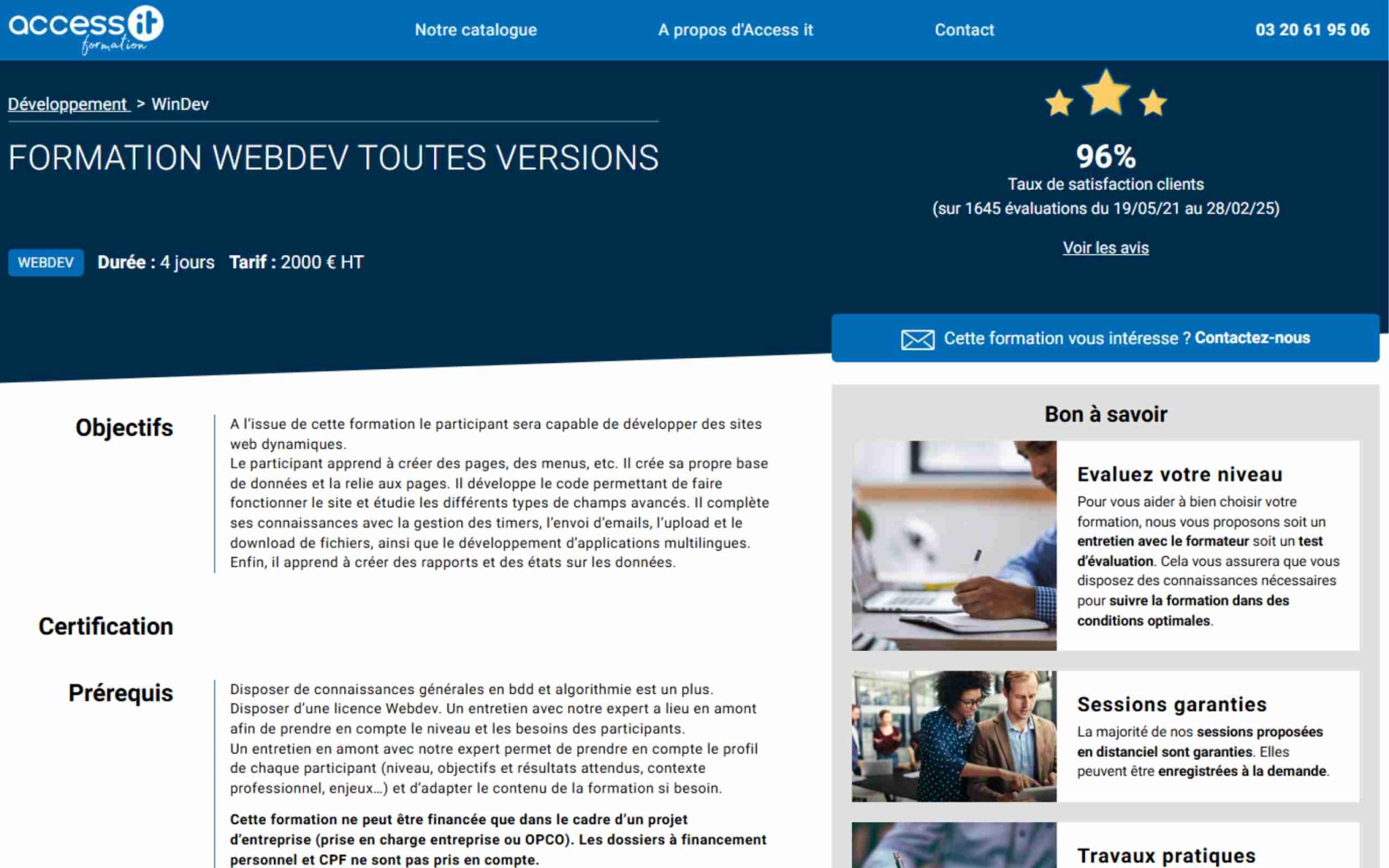Click phone number 03 20 61 95 06
The width and height of the screenshot is (1389, 868).
(1312, 30)
